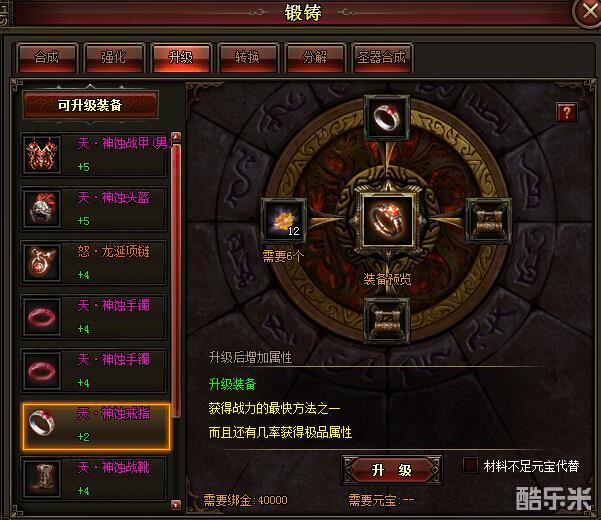Select the 天·神蚀战靴 boots item
601x520 pixels.
tap(94, 479)
